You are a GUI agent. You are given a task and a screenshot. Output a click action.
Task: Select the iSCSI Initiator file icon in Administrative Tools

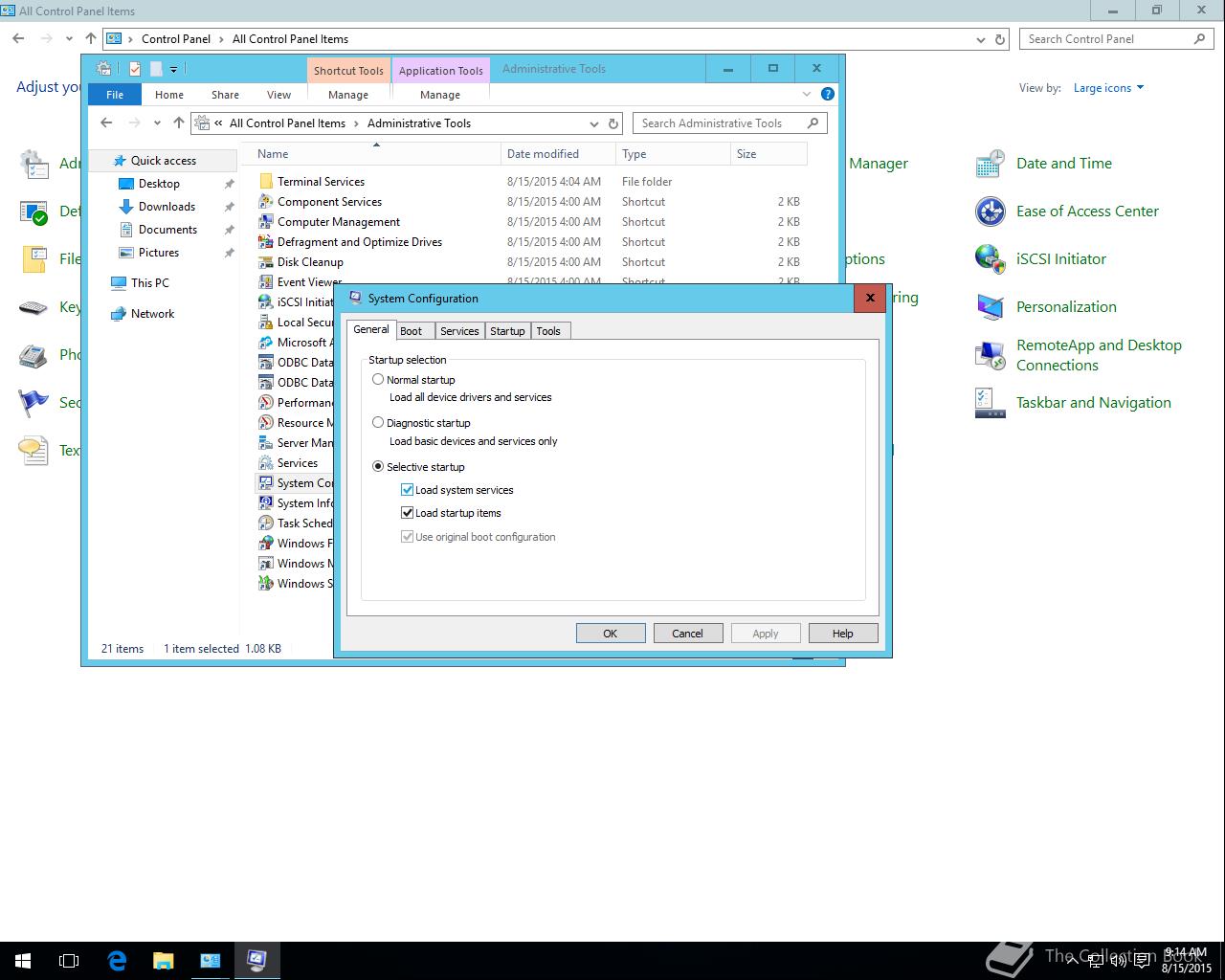[x=266, y=302]
